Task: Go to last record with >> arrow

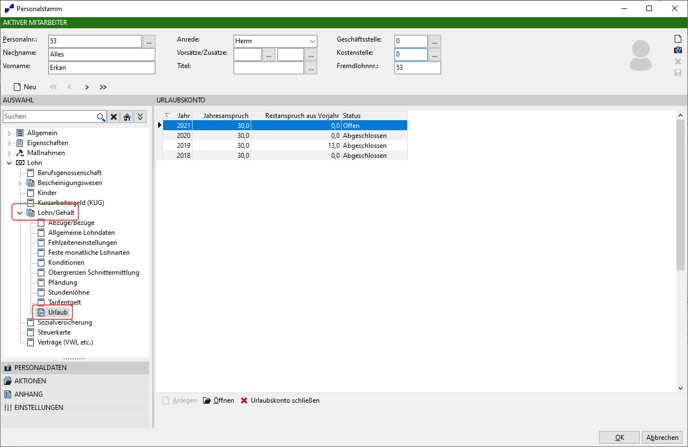Action: 103,87
